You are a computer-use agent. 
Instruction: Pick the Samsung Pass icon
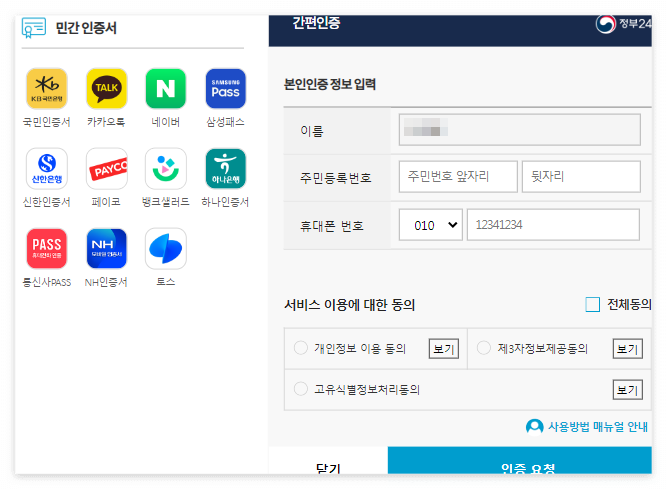(225, 89)
